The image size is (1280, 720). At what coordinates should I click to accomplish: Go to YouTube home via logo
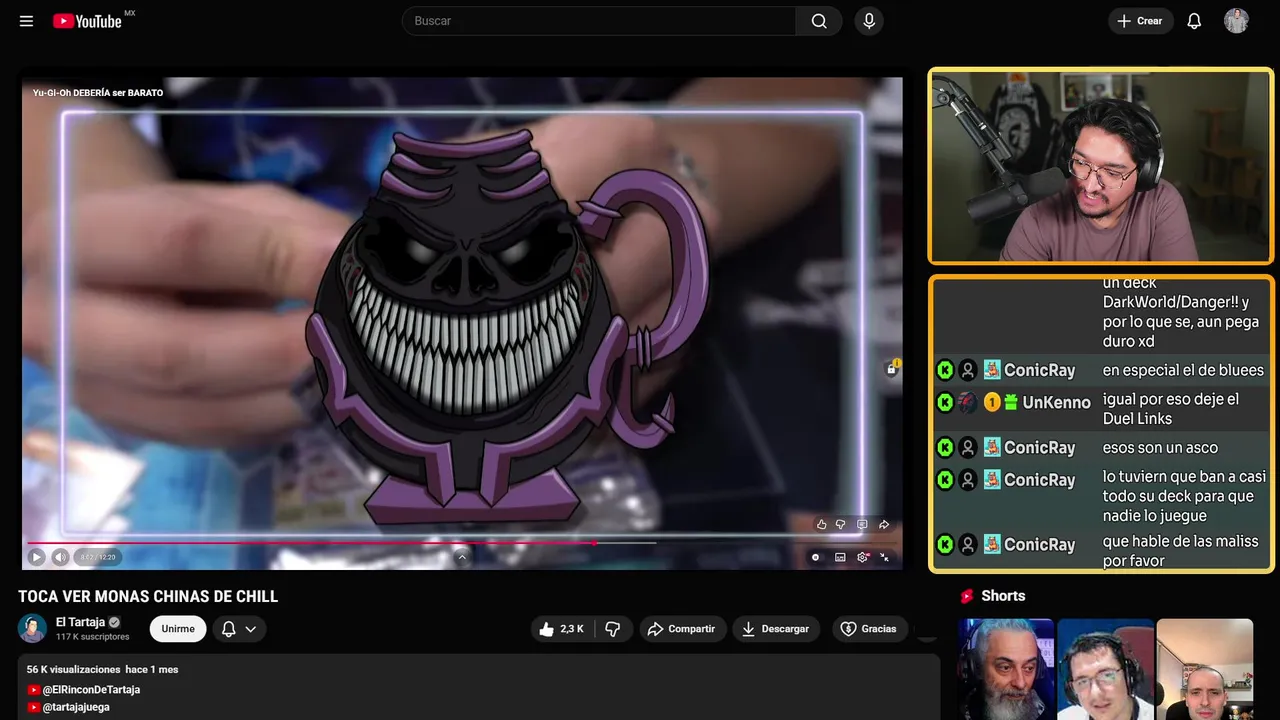[87, 21]
